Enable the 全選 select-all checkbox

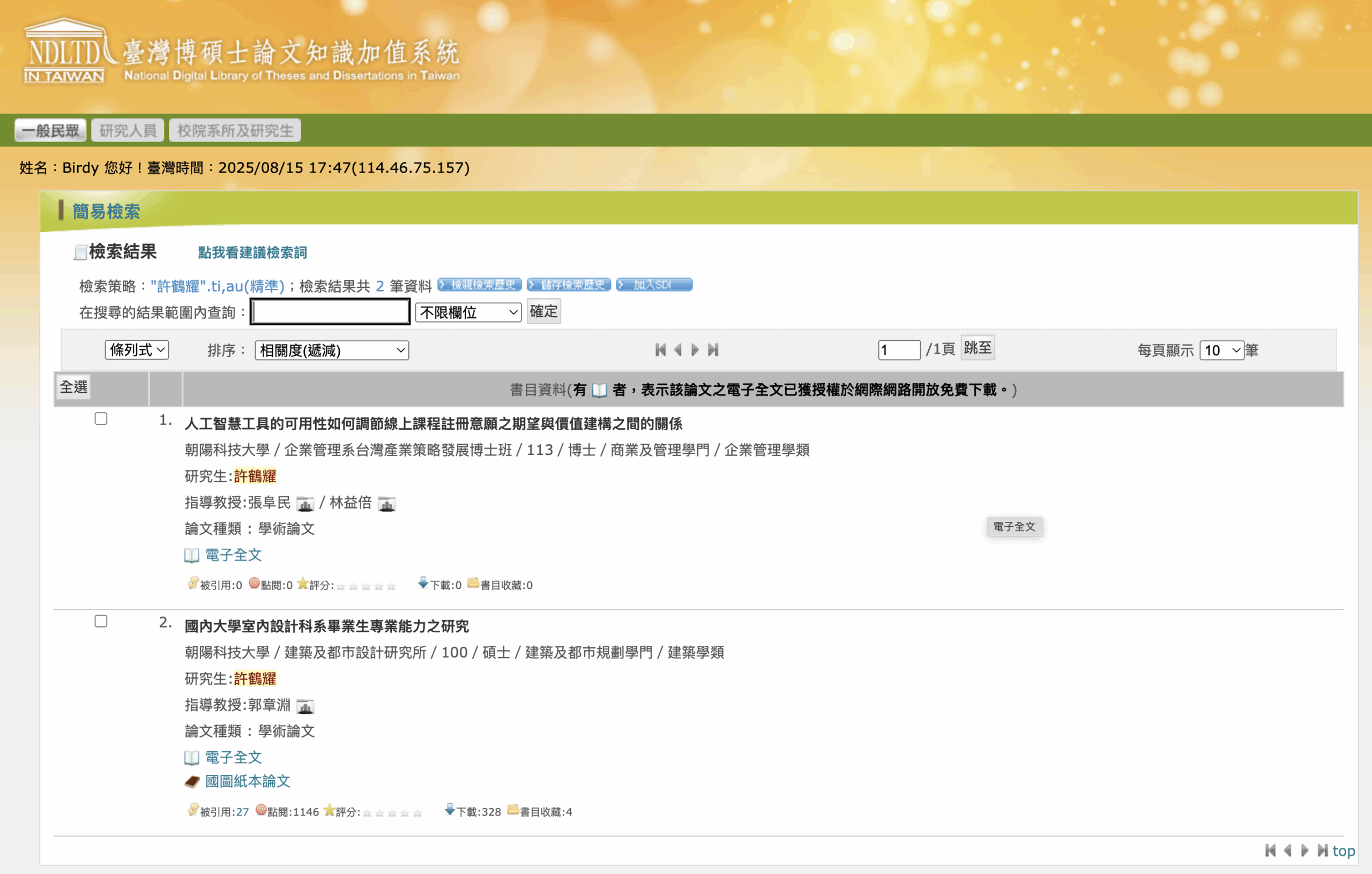[73, 387]
